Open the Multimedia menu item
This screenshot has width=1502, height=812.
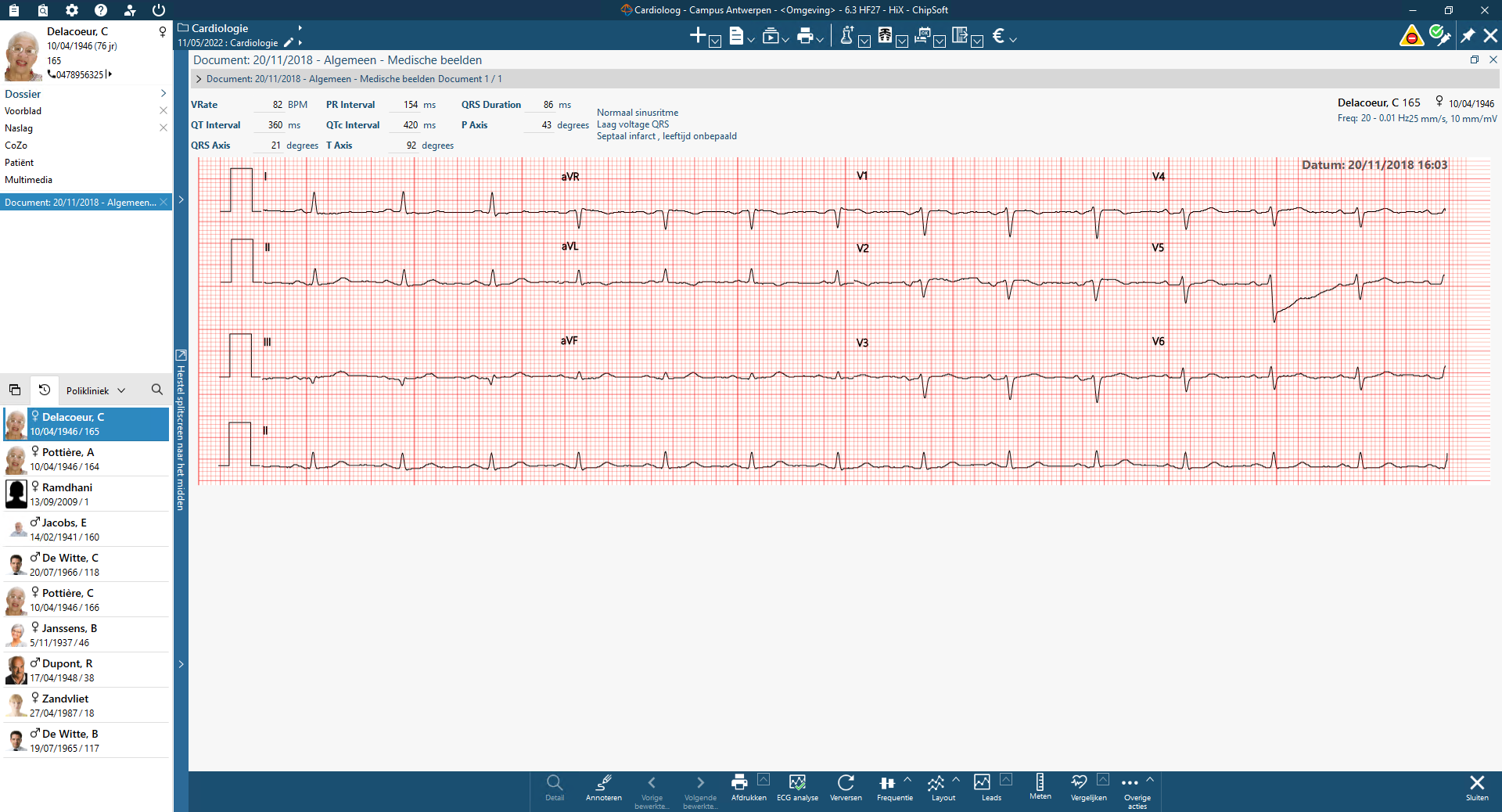point(29,180)
